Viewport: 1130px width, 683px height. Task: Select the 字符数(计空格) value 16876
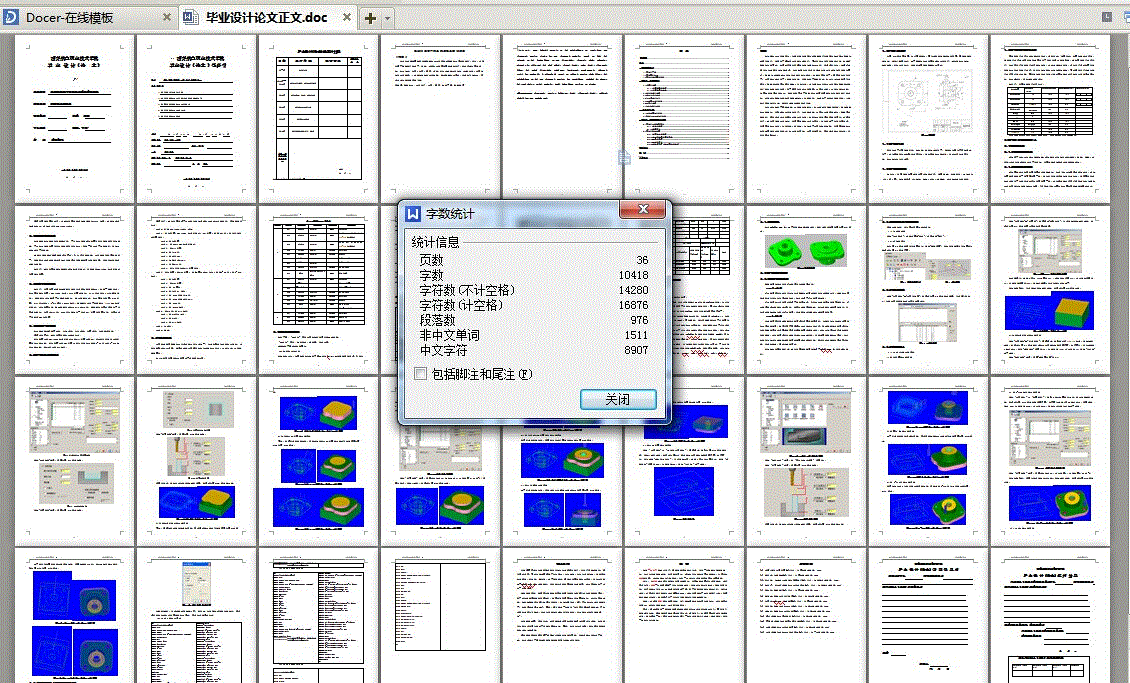pos(633,305)
